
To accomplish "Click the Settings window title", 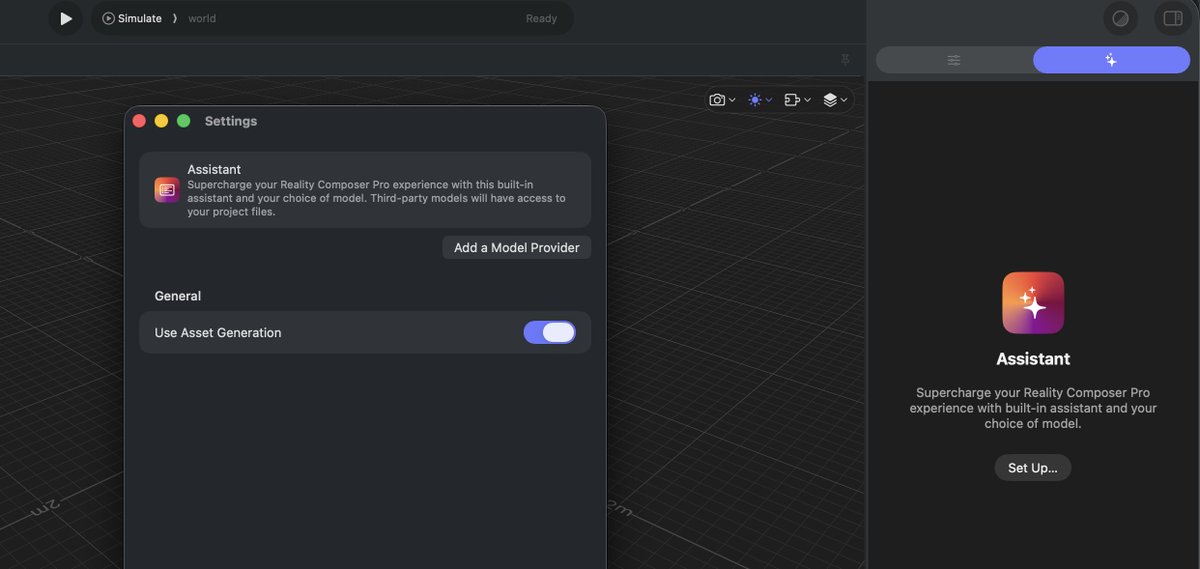I will pyautogui.click(x=231, y=121).
